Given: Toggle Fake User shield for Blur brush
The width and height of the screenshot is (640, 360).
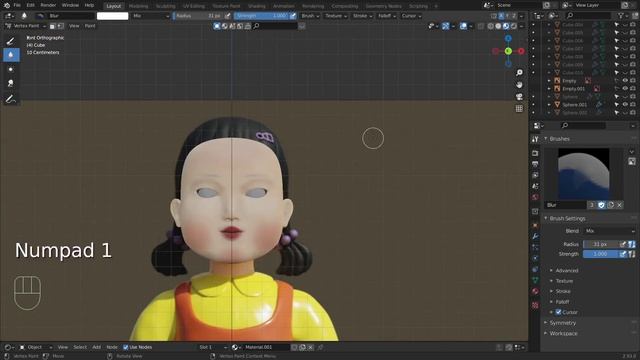Looking at the screenshot, I should 601,205.
